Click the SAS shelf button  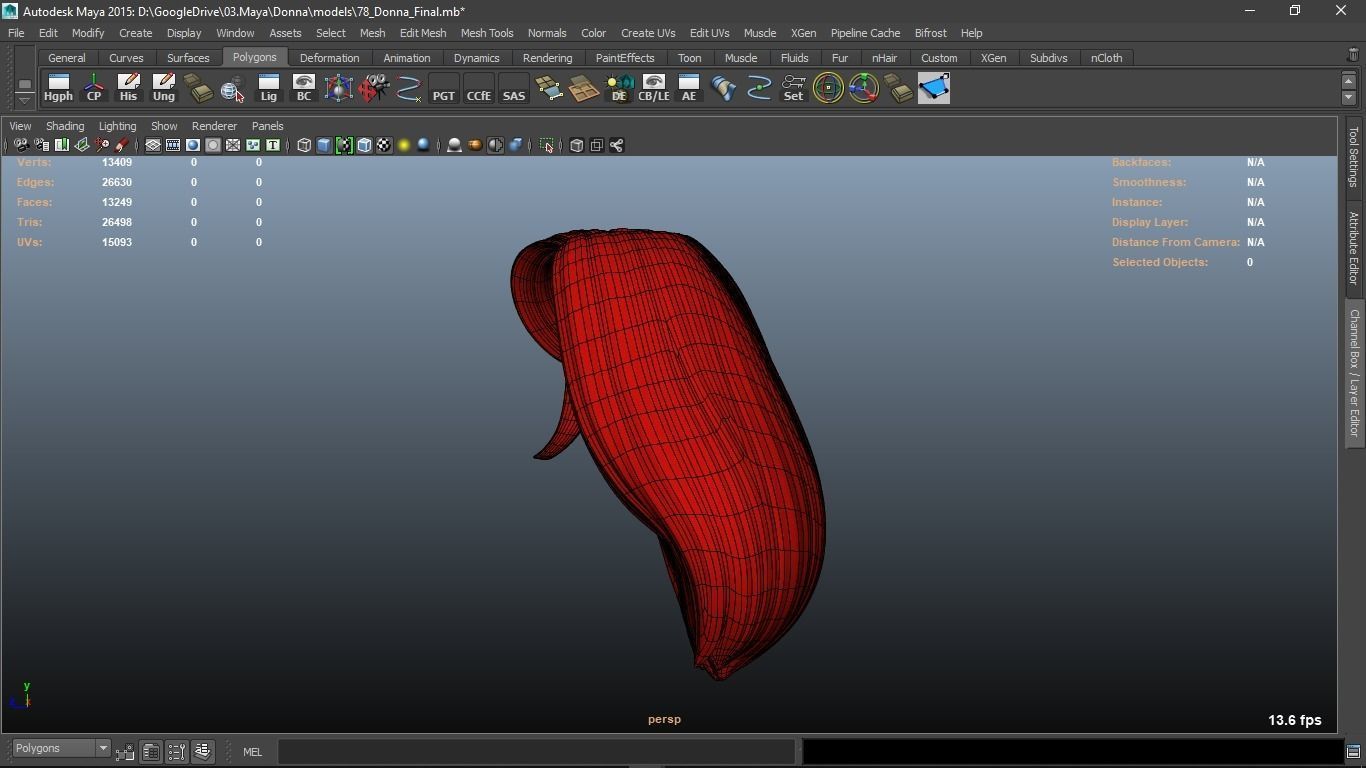click(x=513, y=88)
